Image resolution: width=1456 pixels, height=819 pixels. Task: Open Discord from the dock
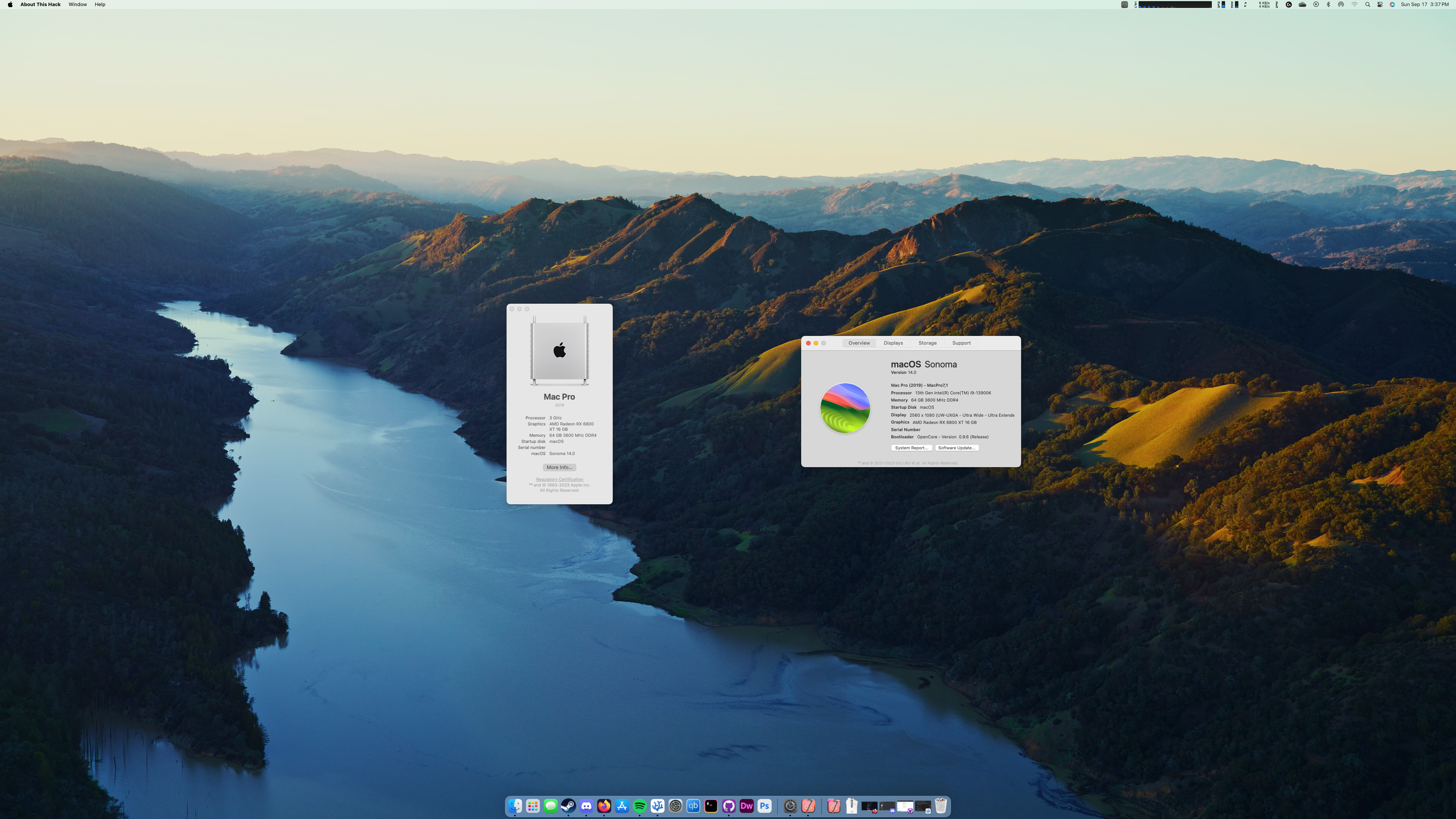pyautogui.click(x=586, y=806)
